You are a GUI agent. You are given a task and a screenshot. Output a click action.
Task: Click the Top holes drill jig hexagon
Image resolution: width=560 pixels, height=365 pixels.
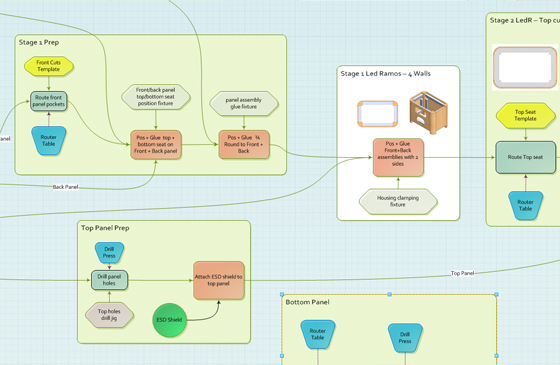109,315
